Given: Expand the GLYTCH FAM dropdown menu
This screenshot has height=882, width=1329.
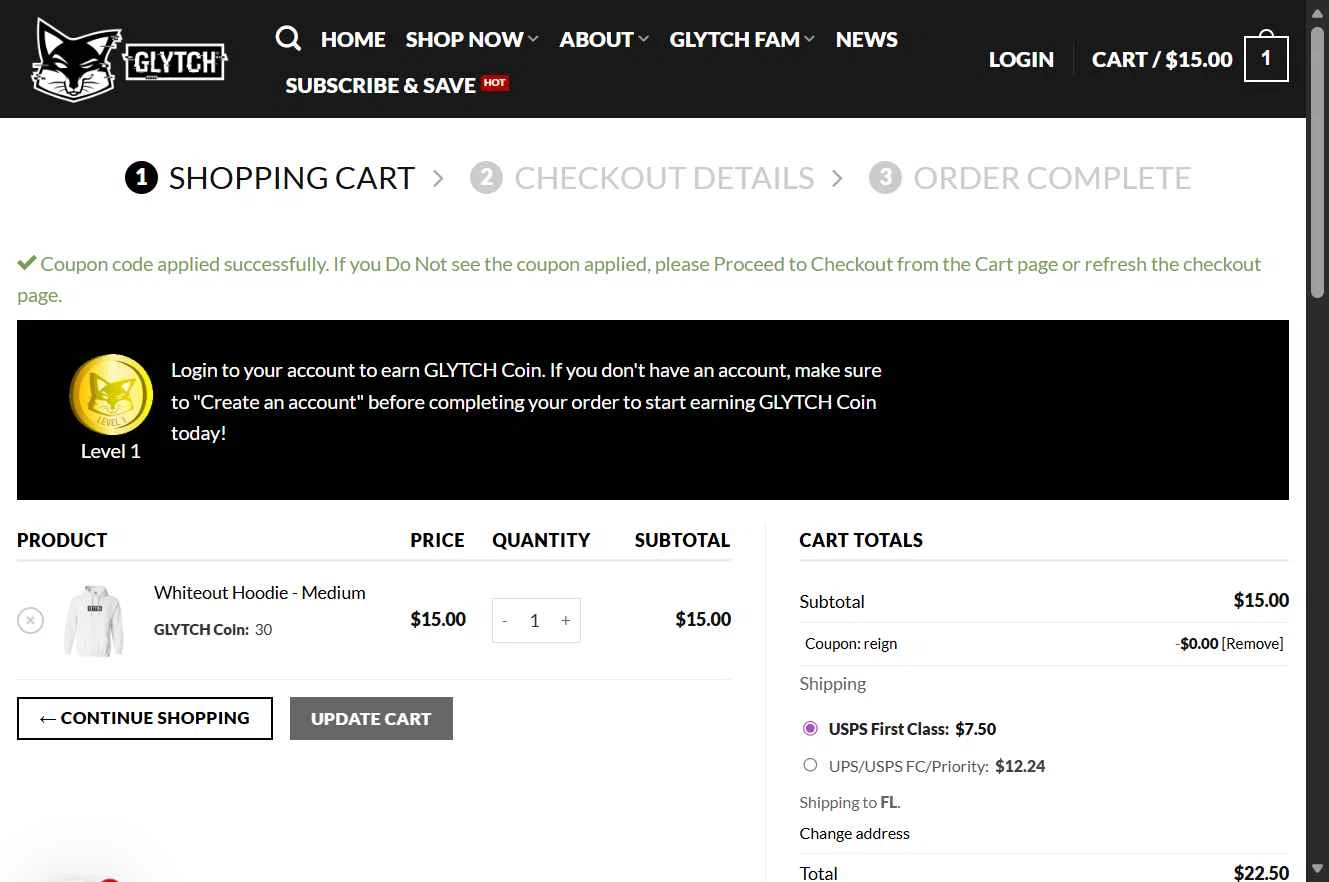Looking at the screenshot, I should click(742, 40).
